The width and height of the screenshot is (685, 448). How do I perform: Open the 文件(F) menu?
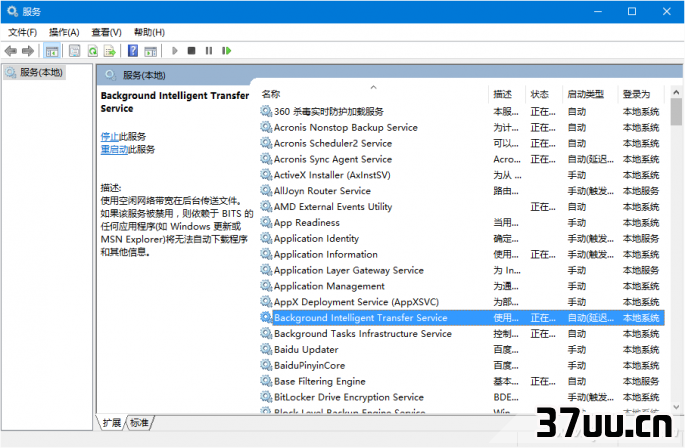pos(23,32)
